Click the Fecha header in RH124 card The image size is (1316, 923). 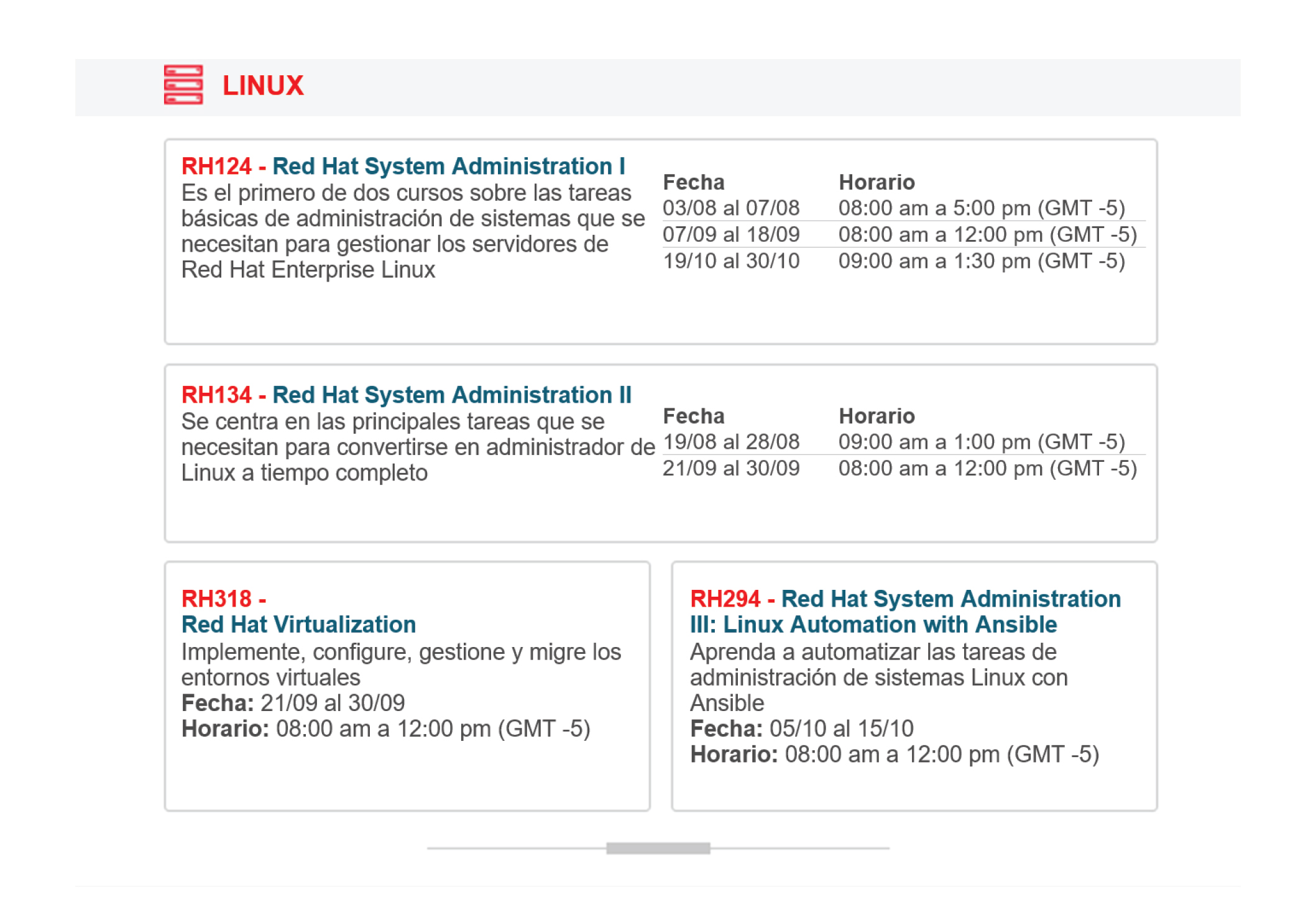coord(694,182)
